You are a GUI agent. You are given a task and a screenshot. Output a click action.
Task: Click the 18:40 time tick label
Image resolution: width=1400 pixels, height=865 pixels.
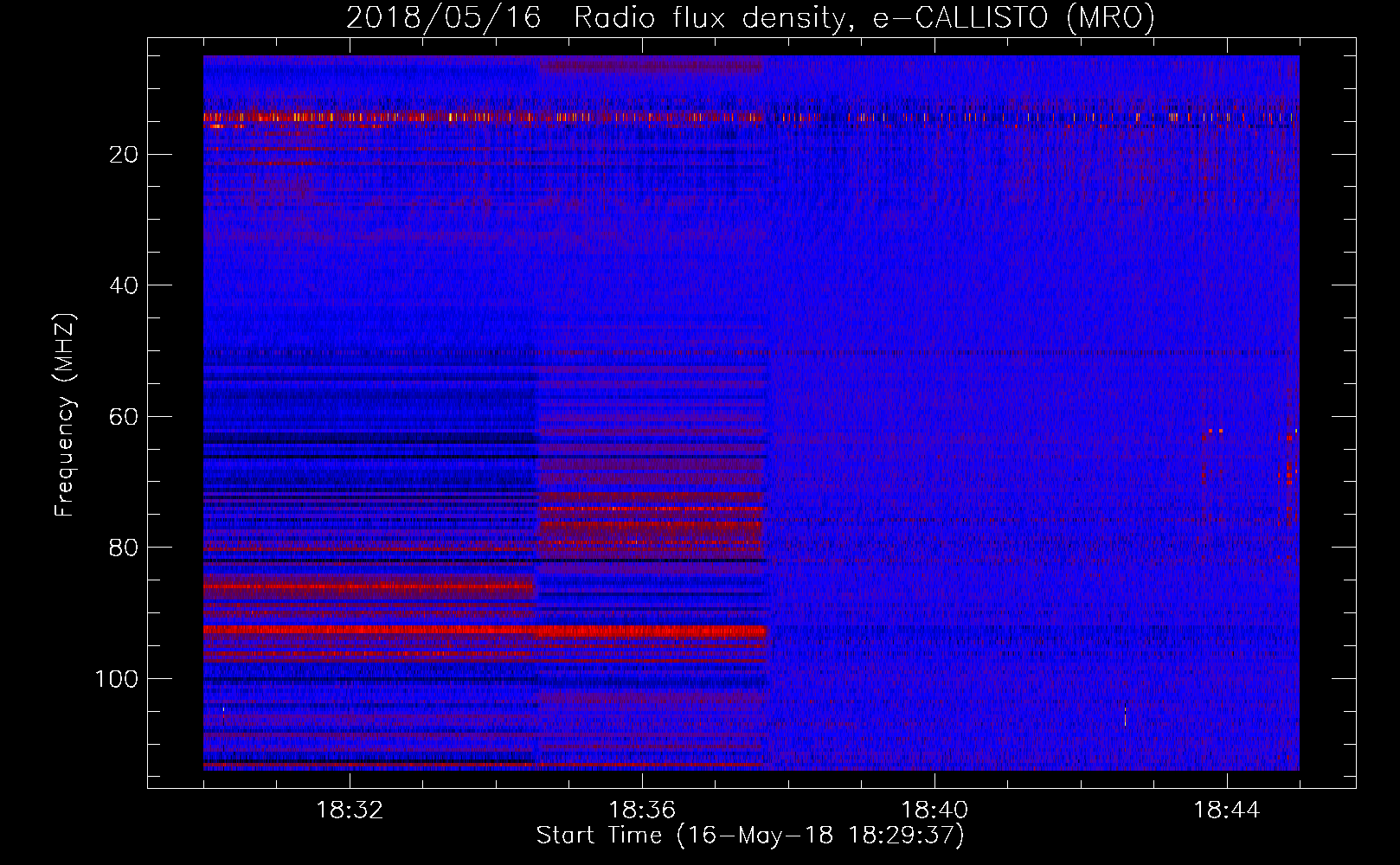[x=934, y=811]
